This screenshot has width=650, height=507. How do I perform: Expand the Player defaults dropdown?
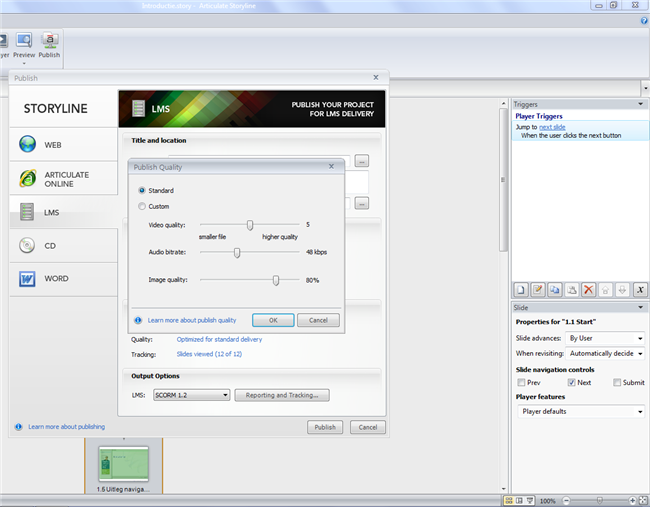pos(580,411)
